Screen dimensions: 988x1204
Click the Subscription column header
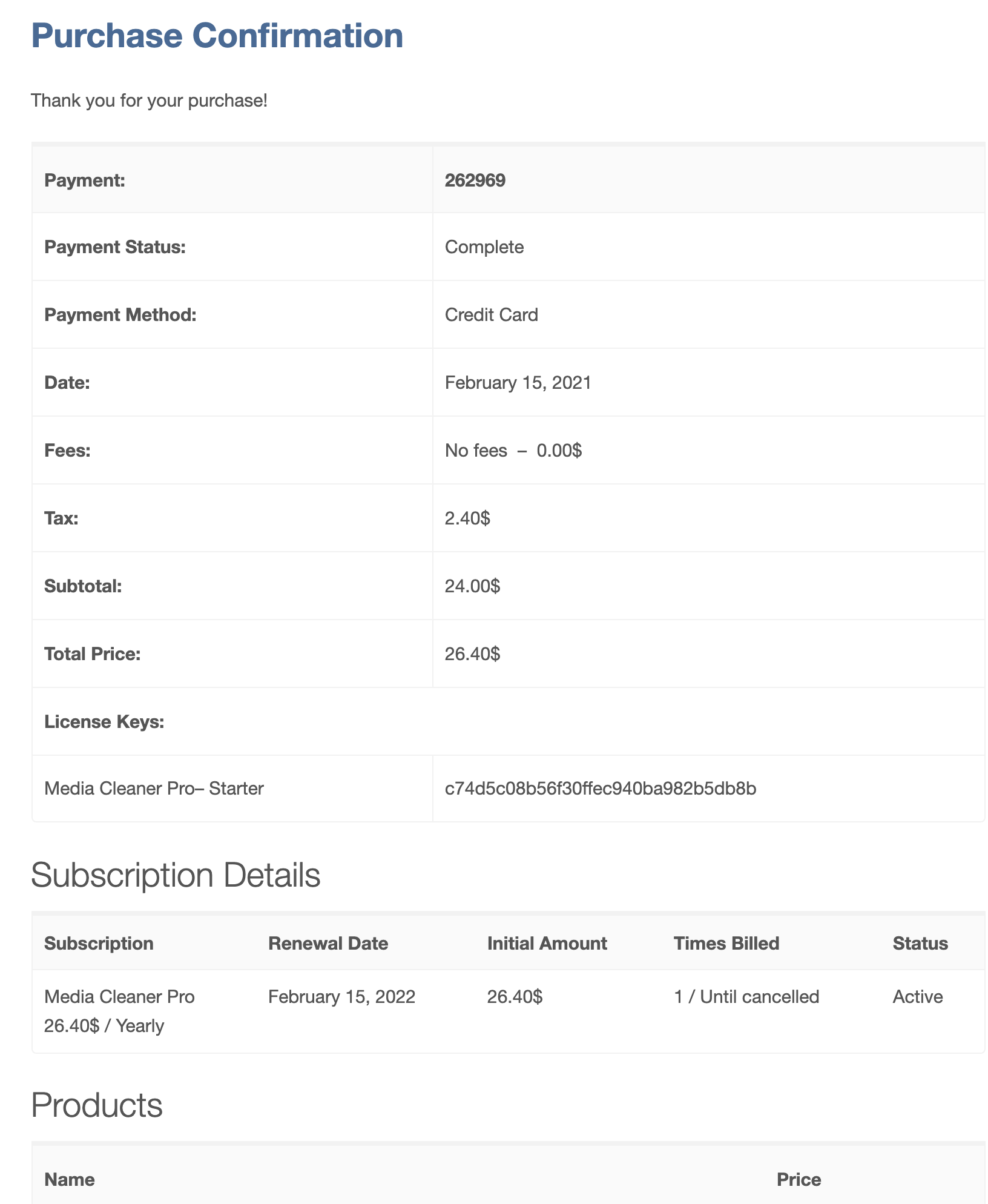(x=99, y=944)
